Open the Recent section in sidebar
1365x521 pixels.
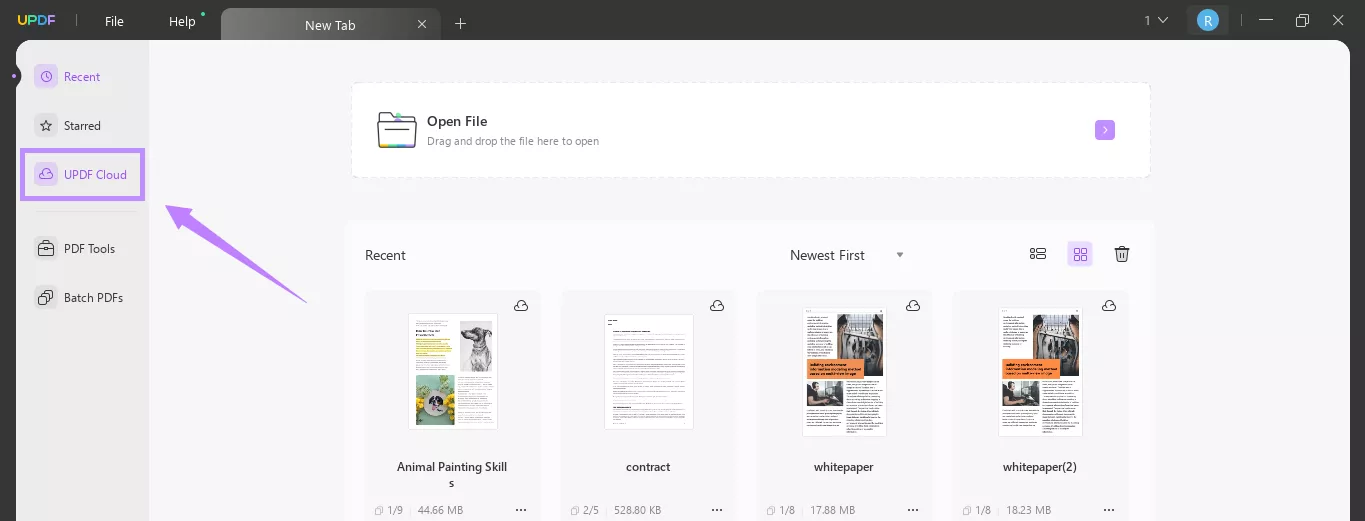point(68,77)
